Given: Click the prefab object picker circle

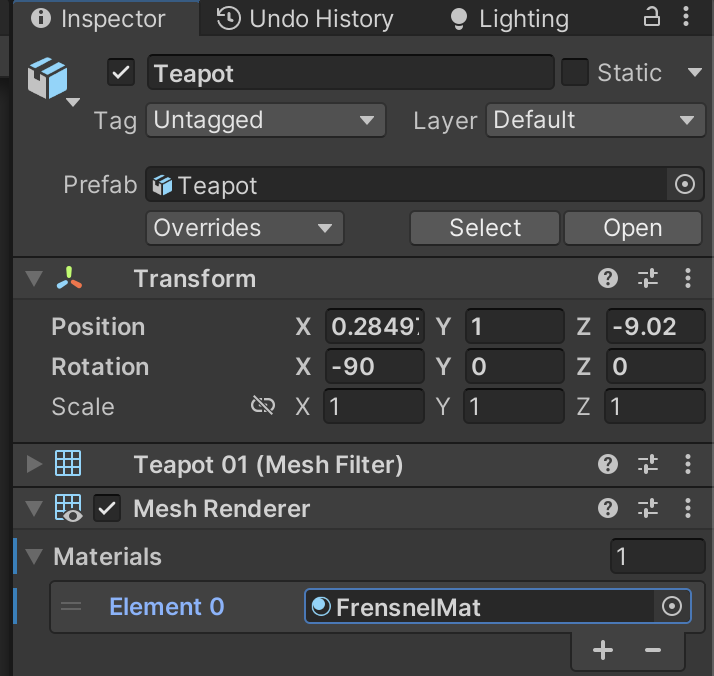Looking at the screenshot, I should point(685,185).
